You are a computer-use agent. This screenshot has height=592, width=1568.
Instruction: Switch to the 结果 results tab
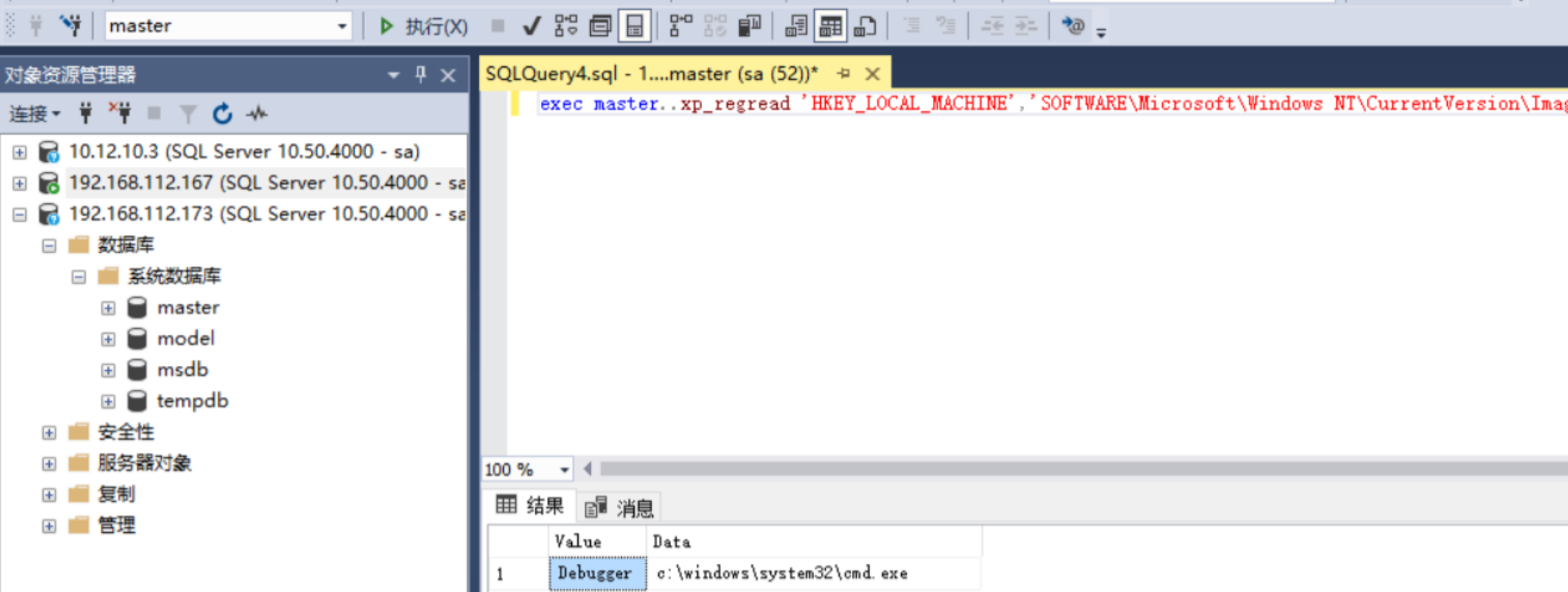[x=530, y=505]
